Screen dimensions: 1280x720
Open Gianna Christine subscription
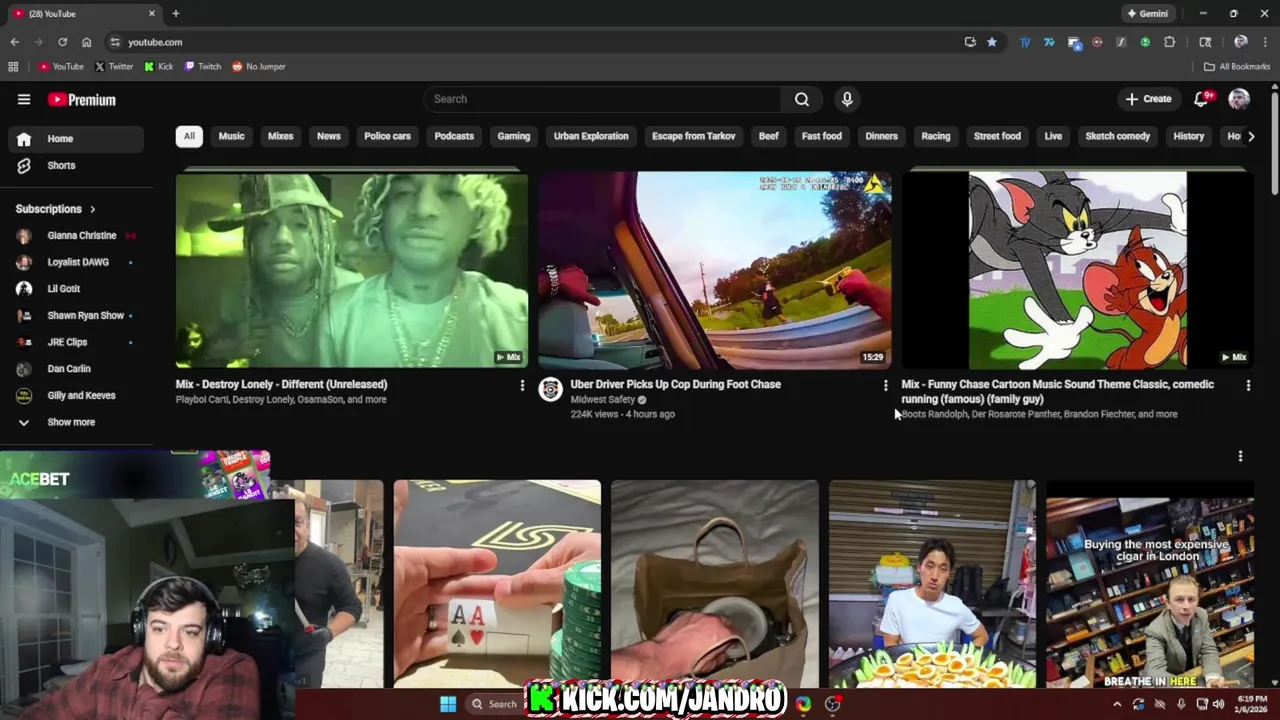pos(76,235)
